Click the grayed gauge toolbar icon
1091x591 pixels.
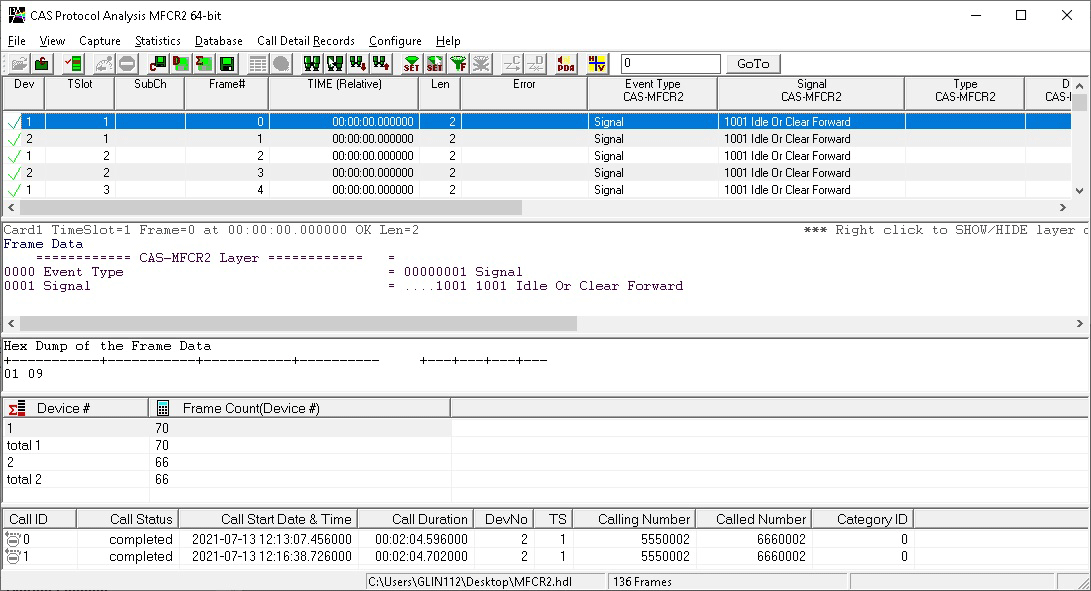(x=104, y=64)
